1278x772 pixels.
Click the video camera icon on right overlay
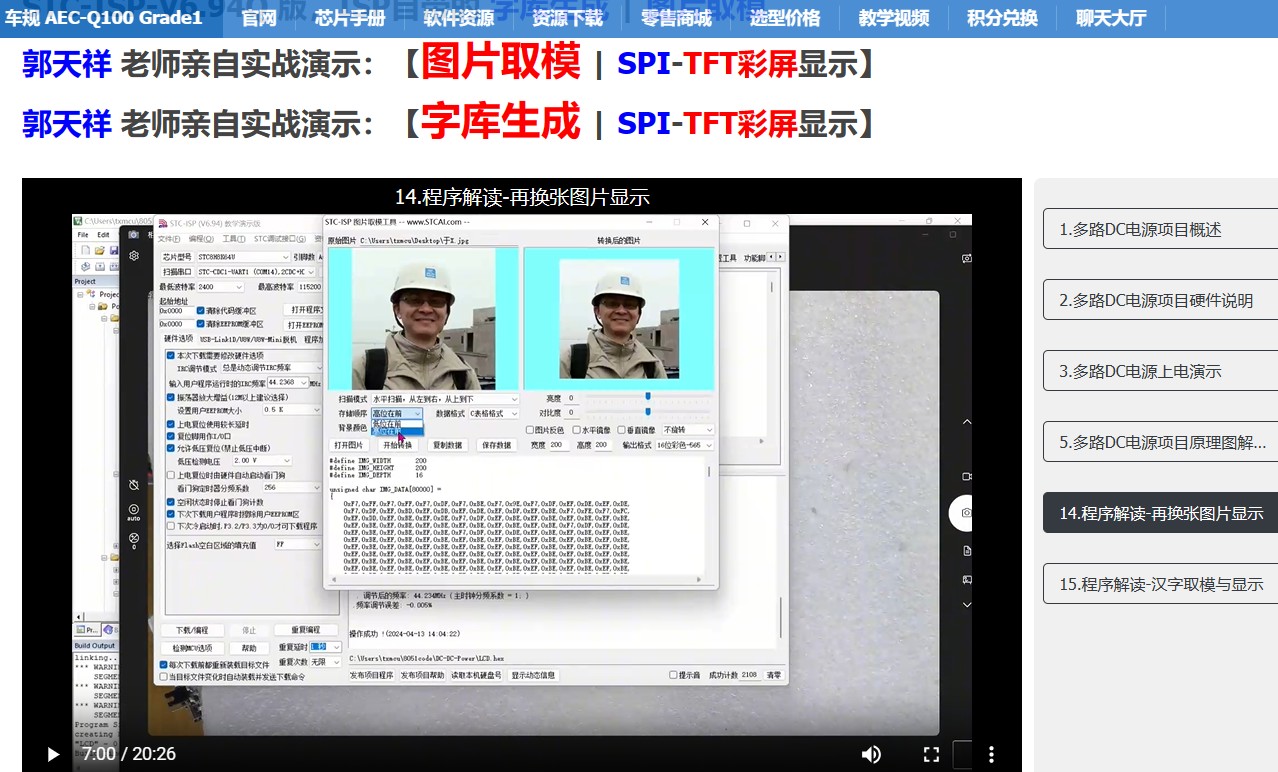tap(967, 476)
